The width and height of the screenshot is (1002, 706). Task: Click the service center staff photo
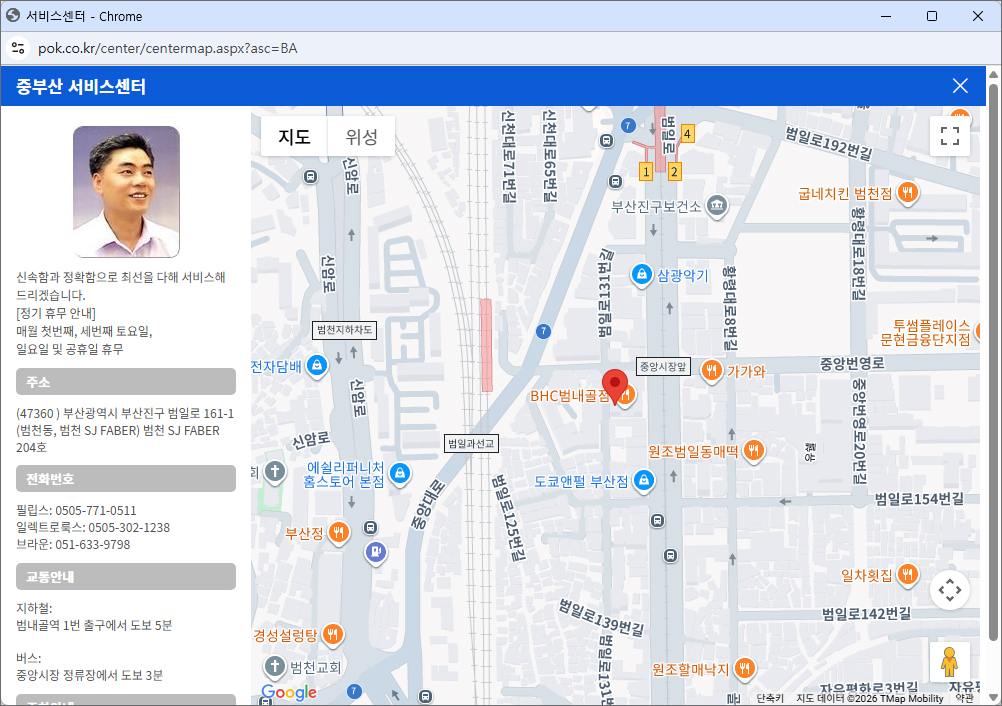click(126, 192)
